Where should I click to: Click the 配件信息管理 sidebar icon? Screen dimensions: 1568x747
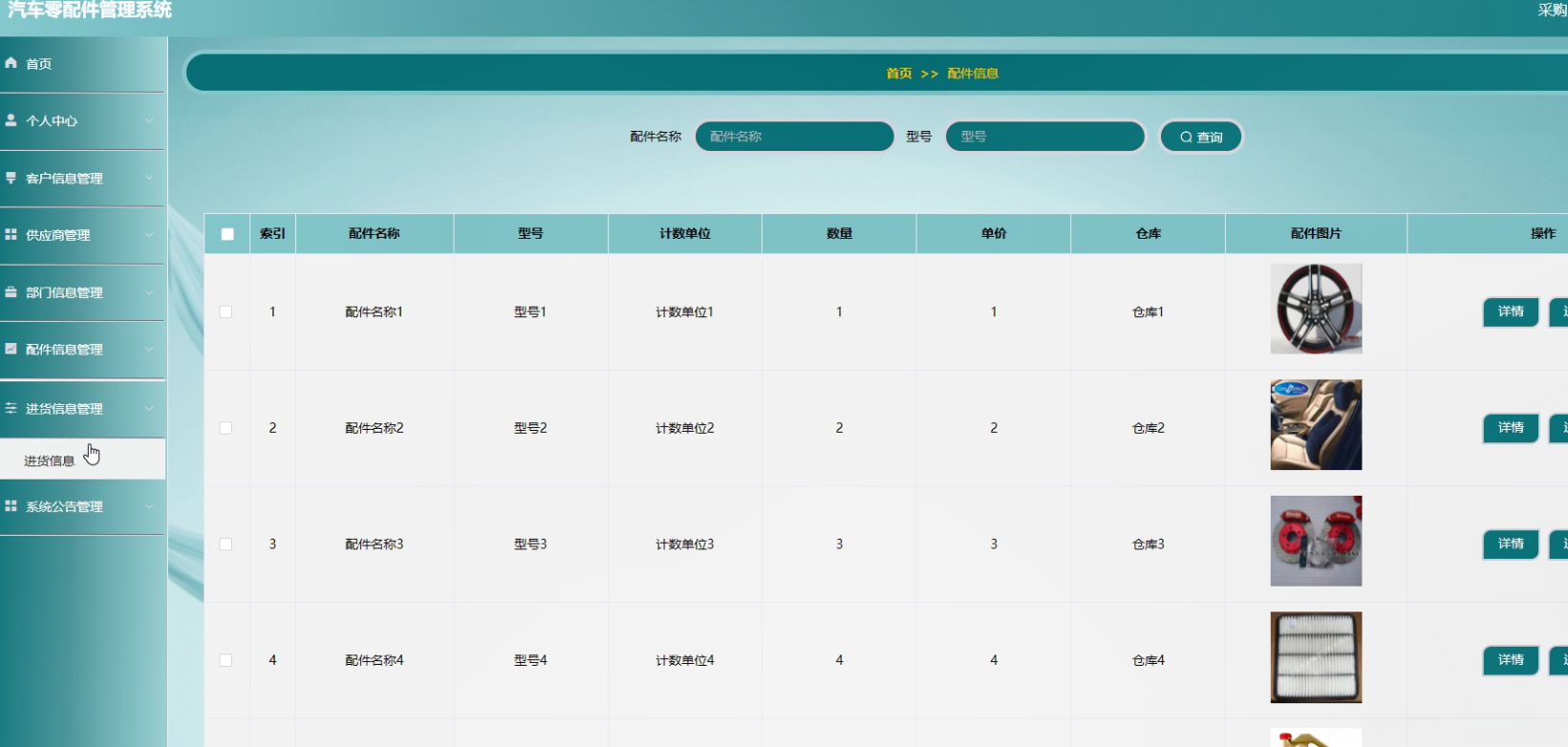pos(11,349)
